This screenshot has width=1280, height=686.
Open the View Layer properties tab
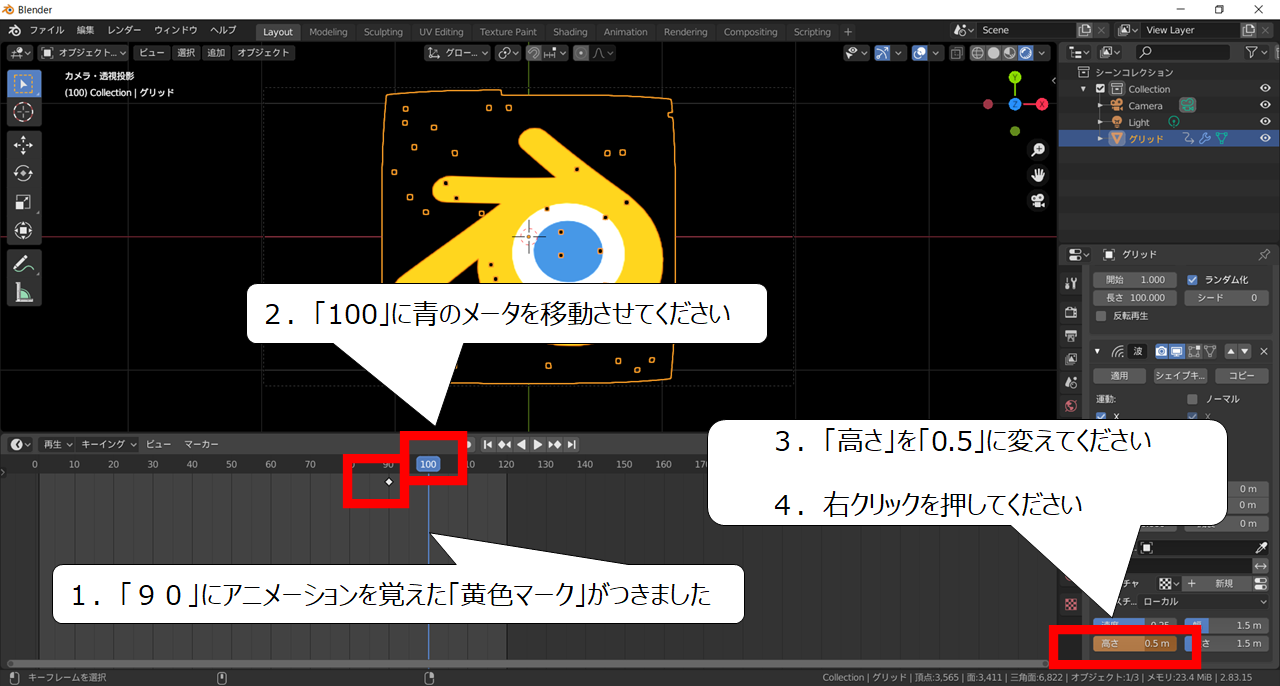click(x=1071, y=359)
